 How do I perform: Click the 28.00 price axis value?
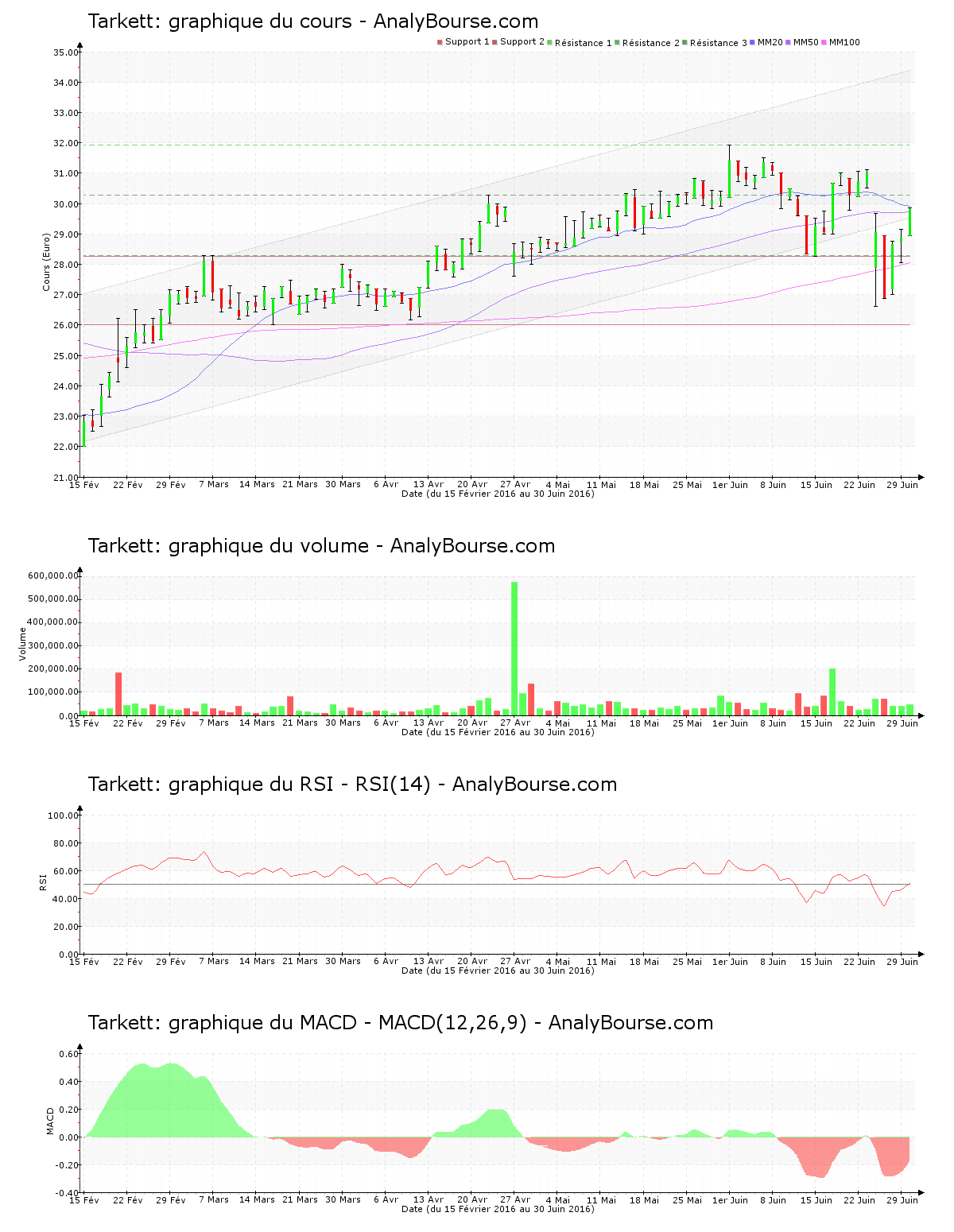pos(65,265)
